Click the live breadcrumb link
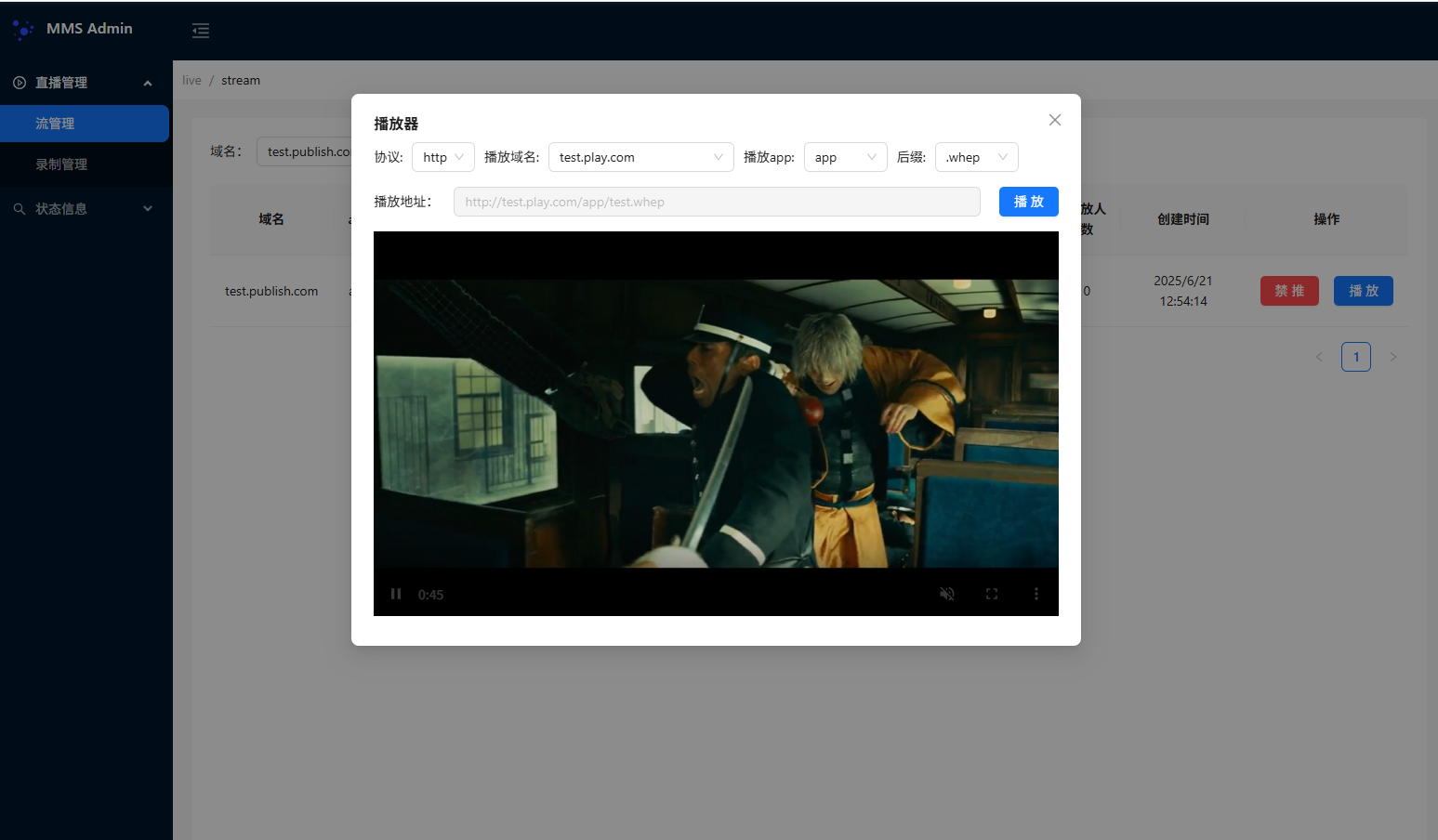Viewport: 1438px width, 840px height. [x=191, y=81]
